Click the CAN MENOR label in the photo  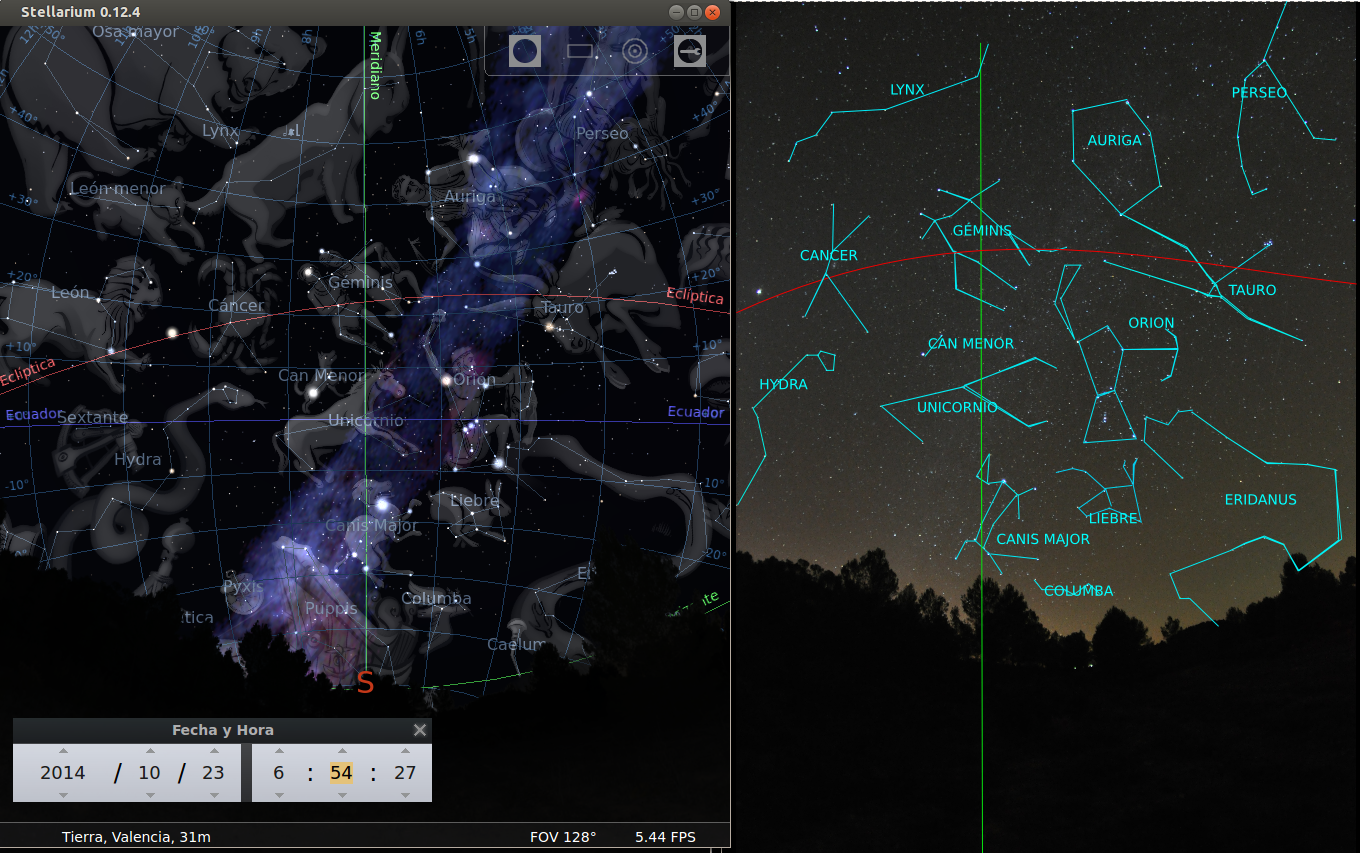971,344
